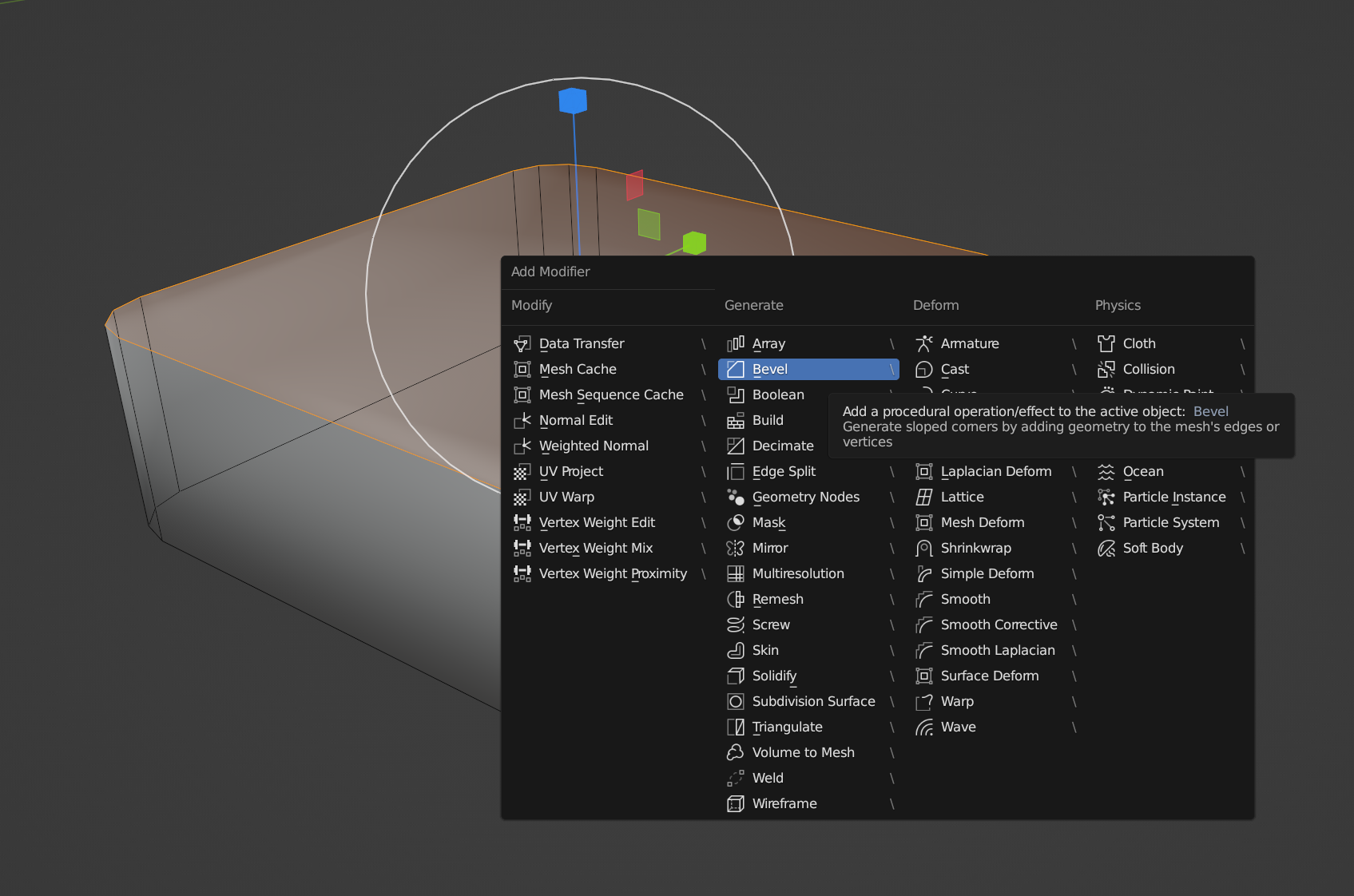Image resolution: width=1354 pixels, height=896 pixels.
Task: Choose Volume to Mesh modifier
Action: pyautogui.click(x=808, y=753)
